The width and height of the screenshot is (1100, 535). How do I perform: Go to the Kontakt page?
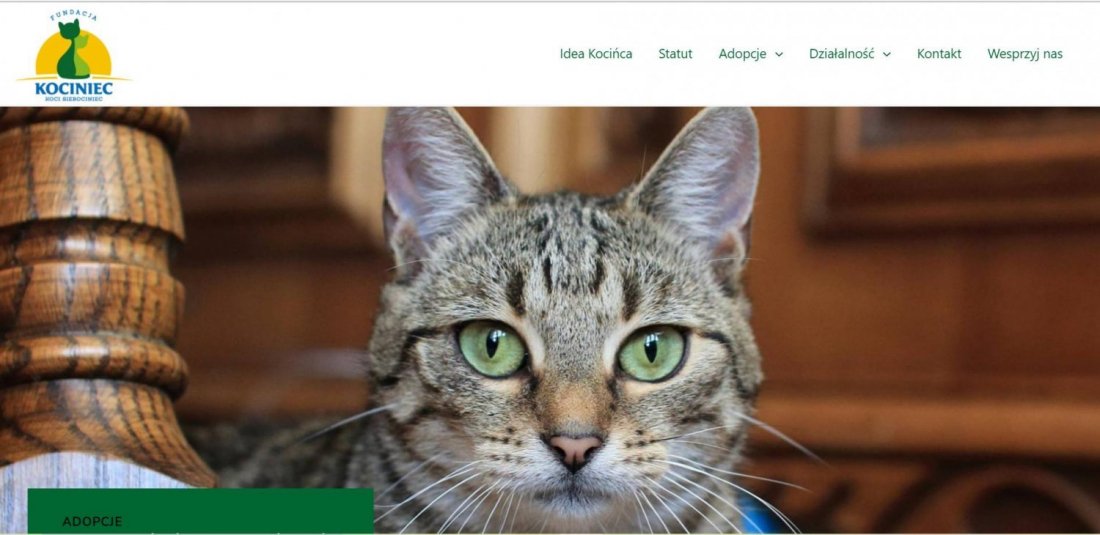click(x=939, y=54)
